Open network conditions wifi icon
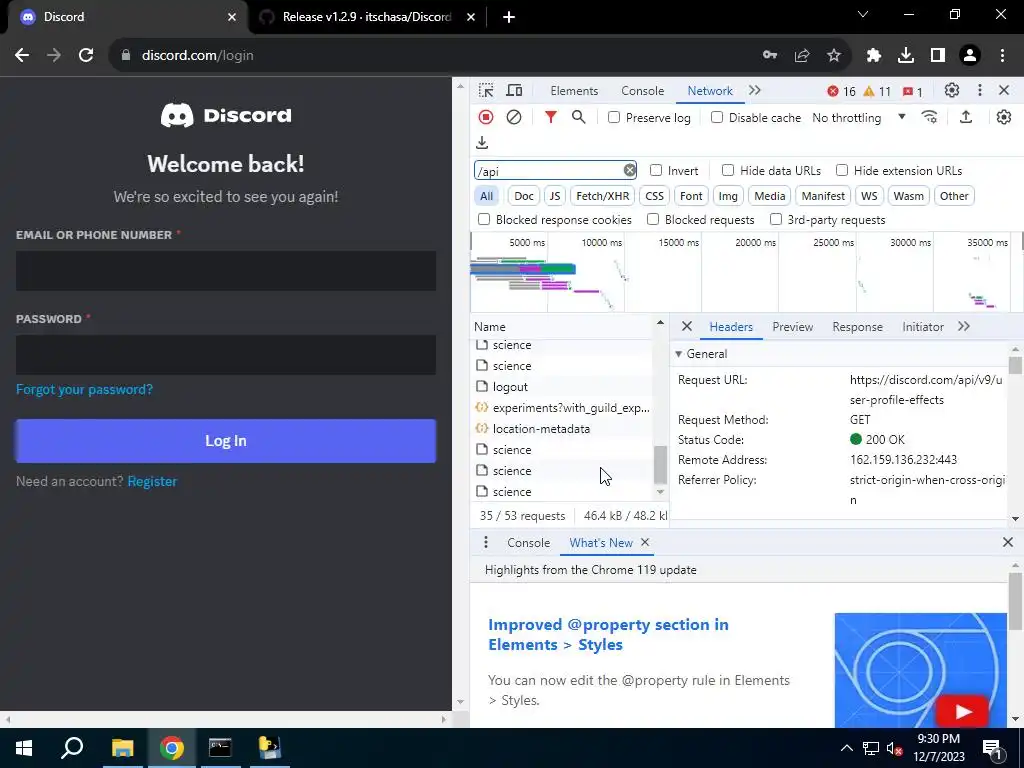 [x=929, y=117]
